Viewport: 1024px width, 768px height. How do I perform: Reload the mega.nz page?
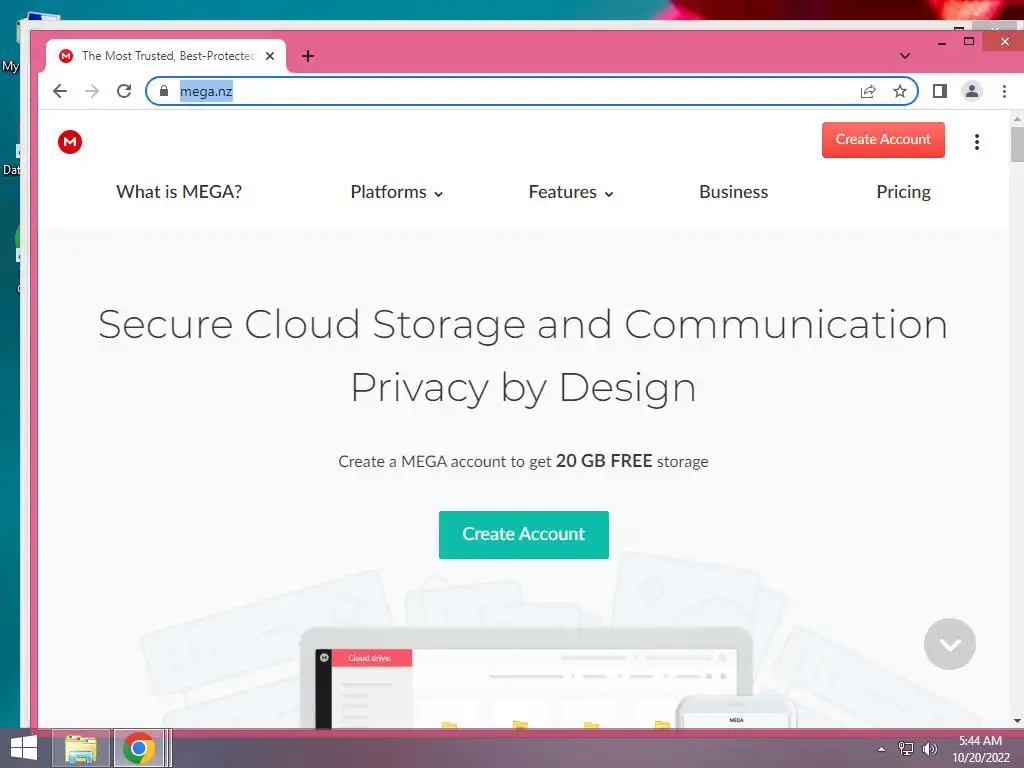pyautogui.click(x=124, y=91)
